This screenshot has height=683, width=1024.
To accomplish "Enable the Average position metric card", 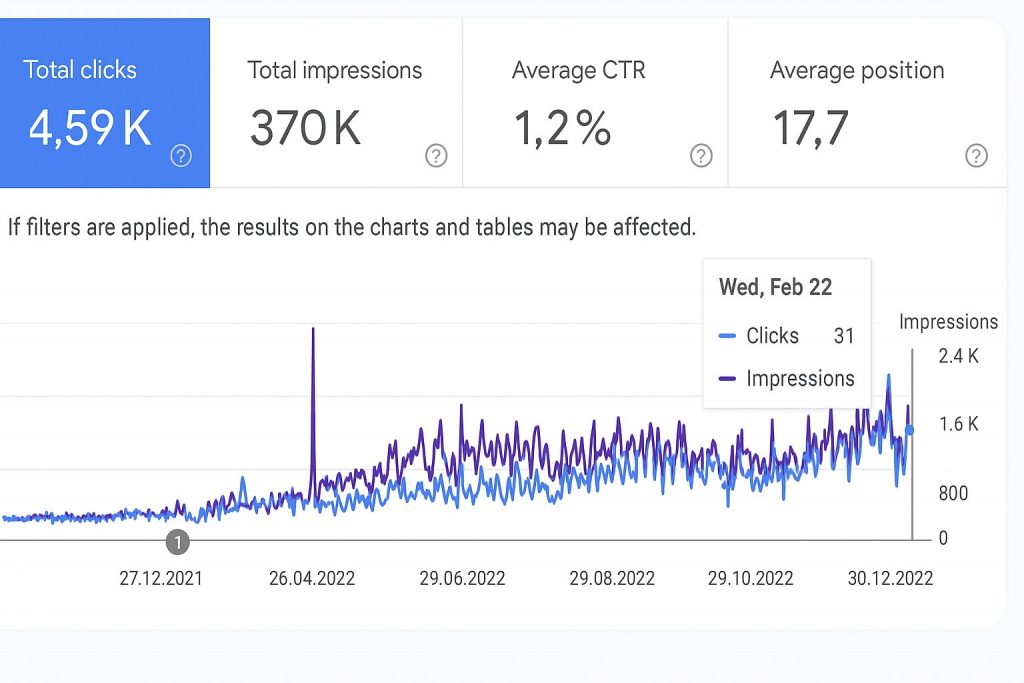I will (866, 103).
